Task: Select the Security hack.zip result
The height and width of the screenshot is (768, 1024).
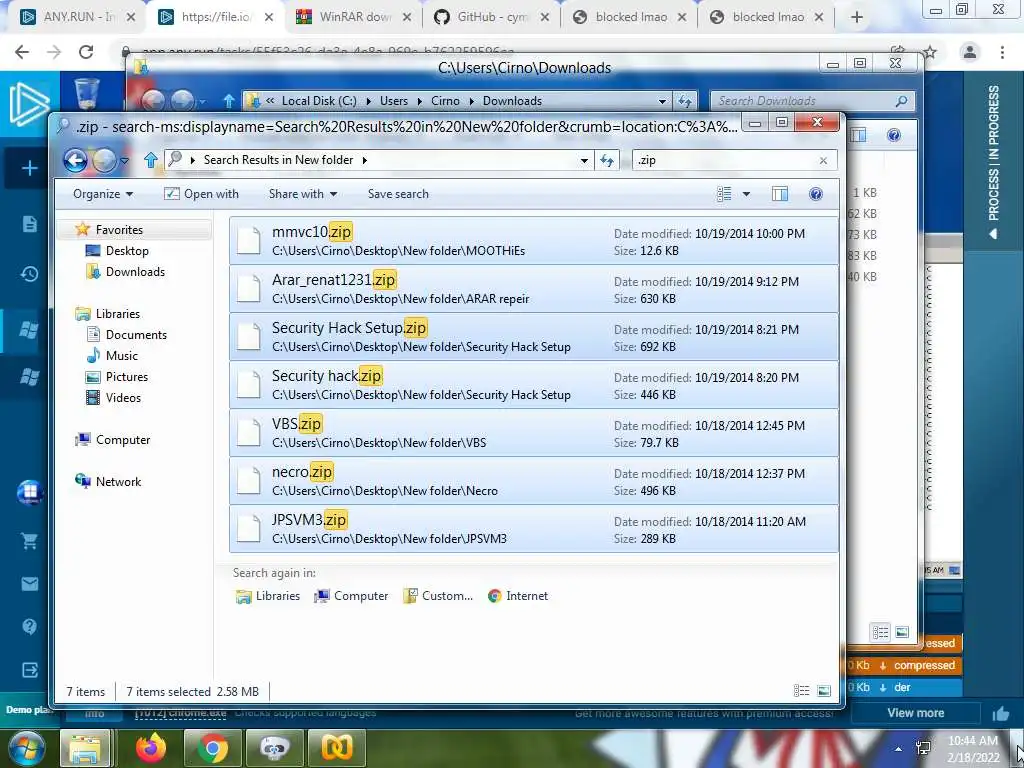Action: [x=534, y=385]
